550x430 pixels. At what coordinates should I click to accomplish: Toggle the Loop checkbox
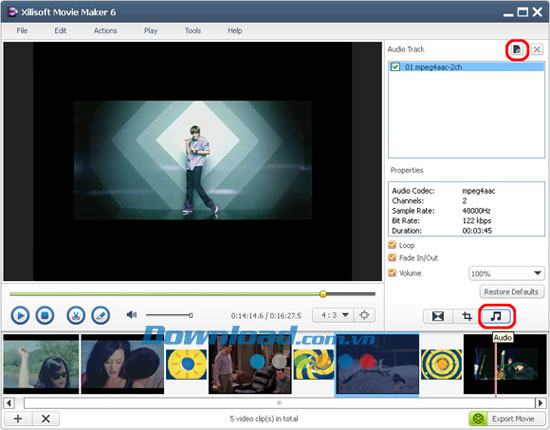(392, 245)
